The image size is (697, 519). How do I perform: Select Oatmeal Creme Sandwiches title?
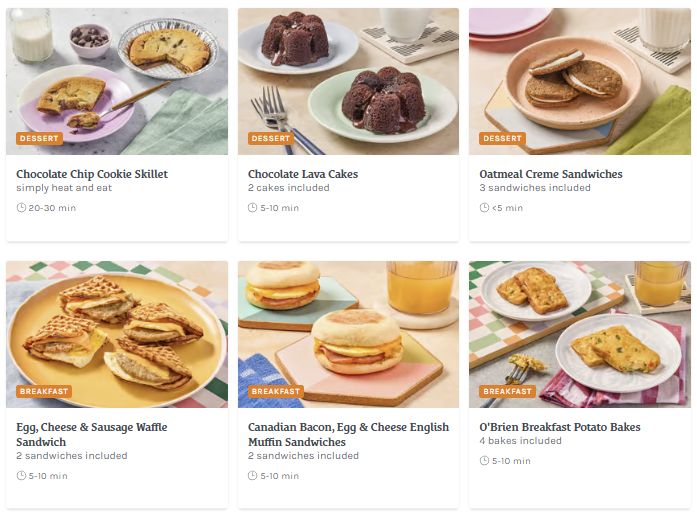(x=551, y=174)
